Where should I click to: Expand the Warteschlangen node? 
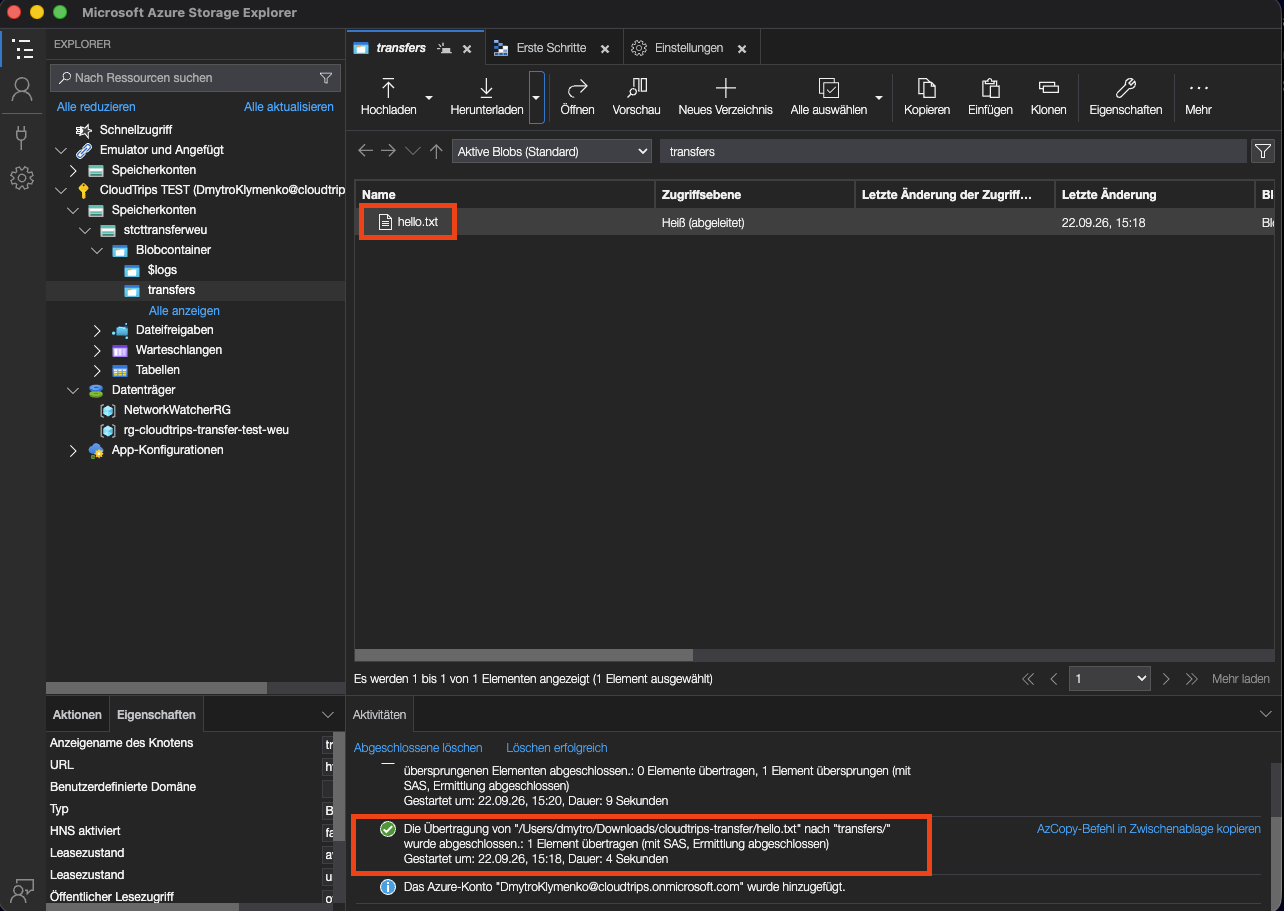(x=97, y=350)
